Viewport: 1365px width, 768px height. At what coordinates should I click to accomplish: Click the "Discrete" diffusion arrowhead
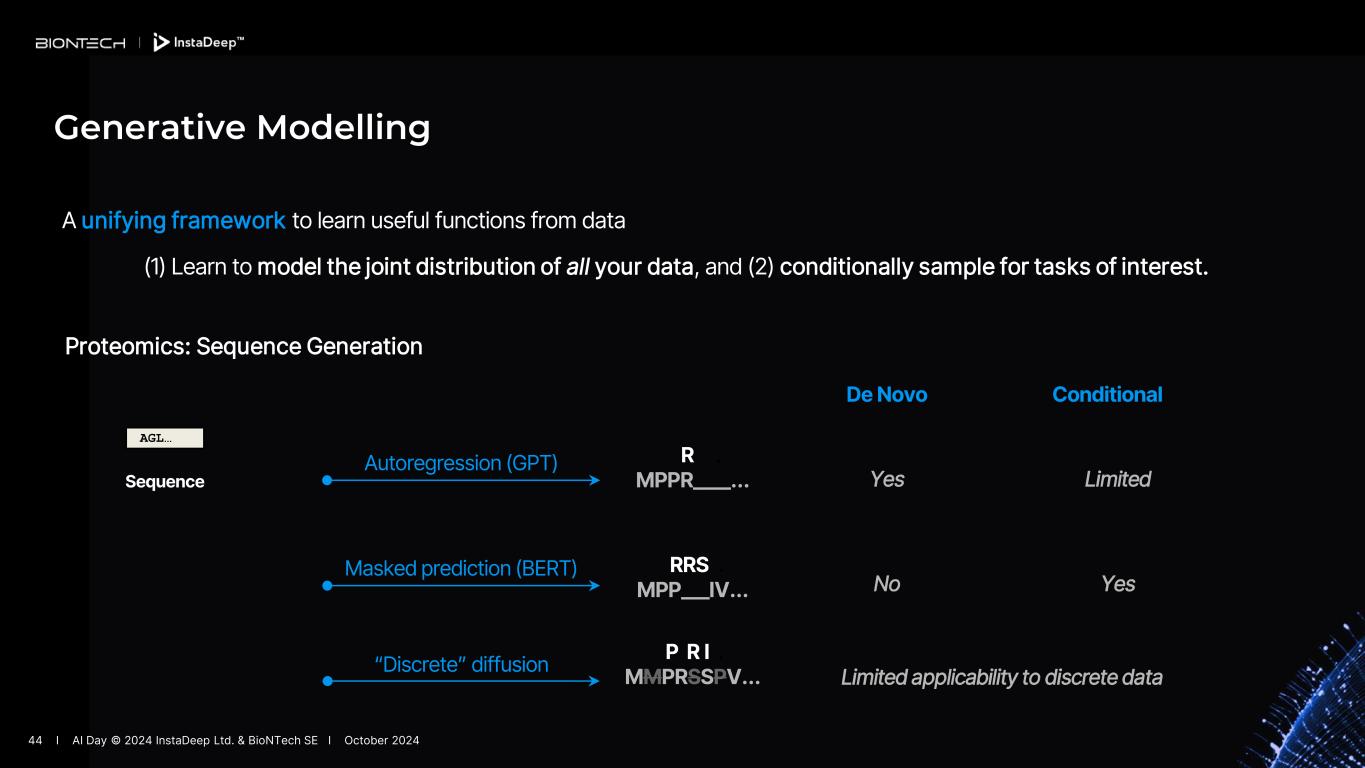594,682
